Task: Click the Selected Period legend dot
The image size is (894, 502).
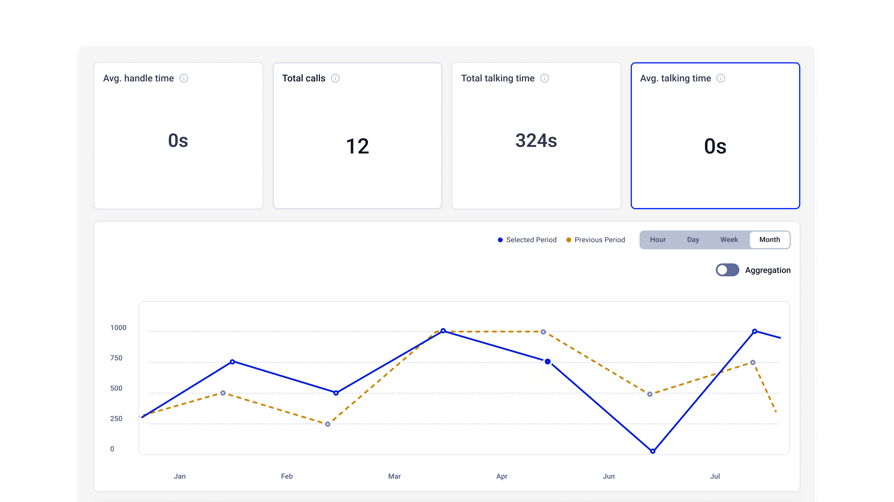Action: pyautogui.click(x=500, y=240)
